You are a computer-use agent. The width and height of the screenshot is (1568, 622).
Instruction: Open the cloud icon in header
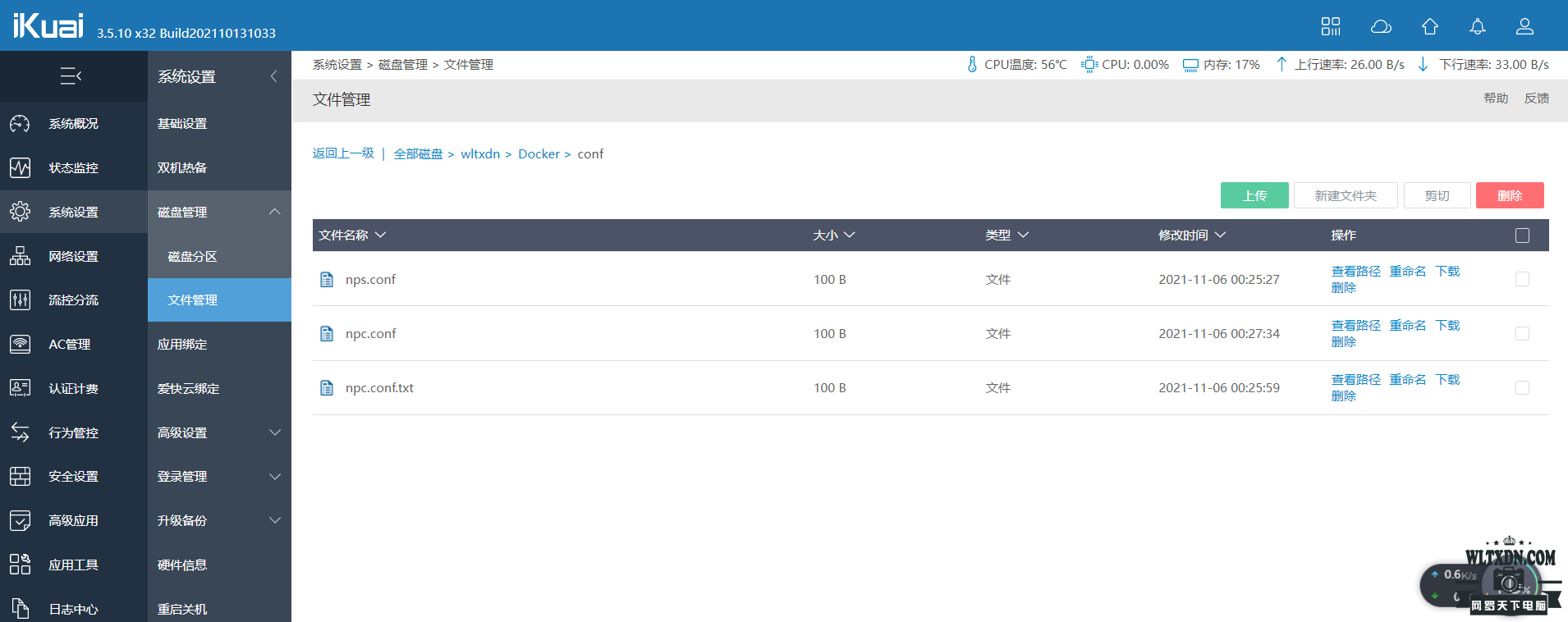coord(1381,26)
